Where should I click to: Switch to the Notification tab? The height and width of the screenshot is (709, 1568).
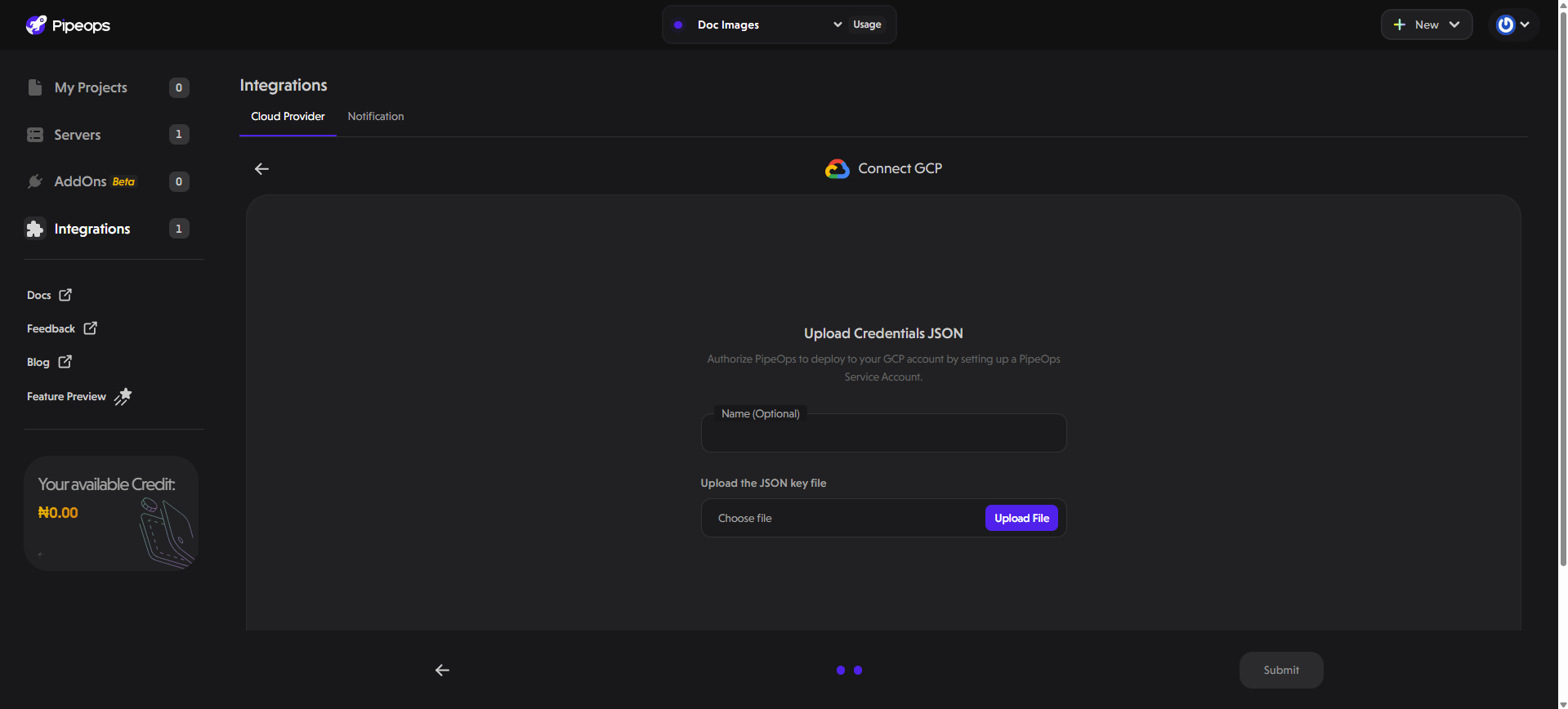tap(376, 116)
